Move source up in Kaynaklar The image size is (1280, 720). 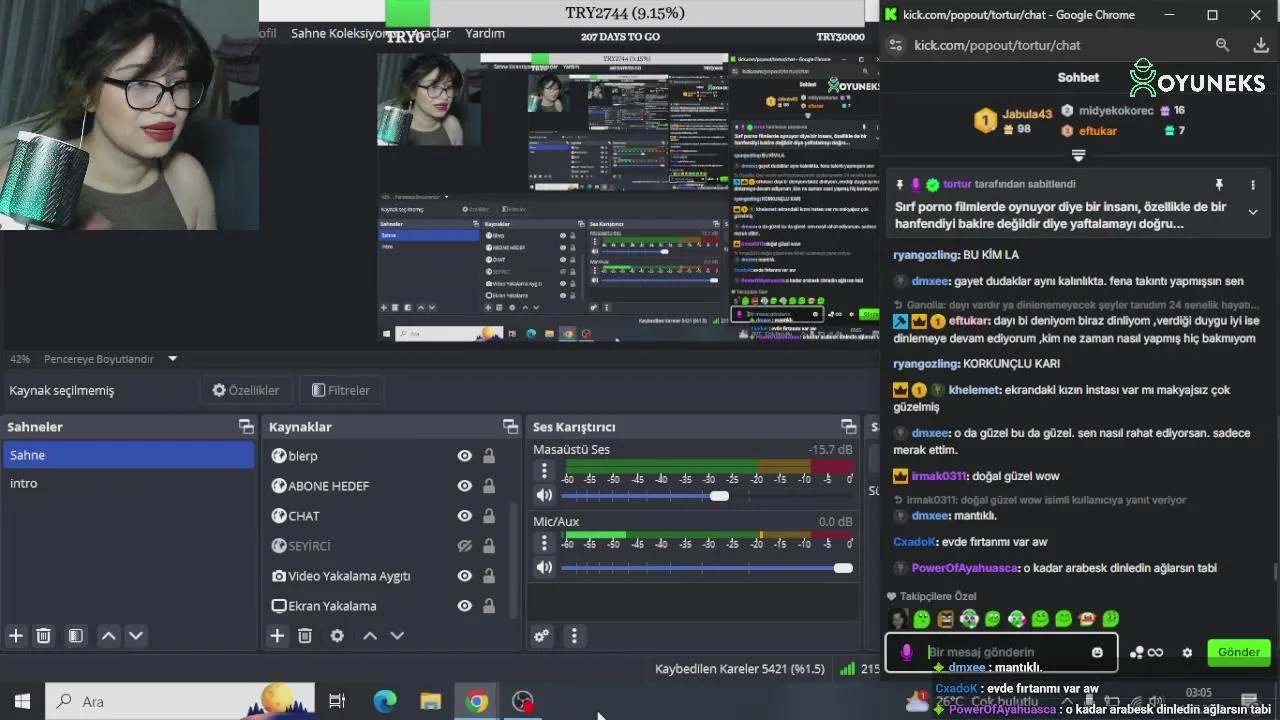370,635
